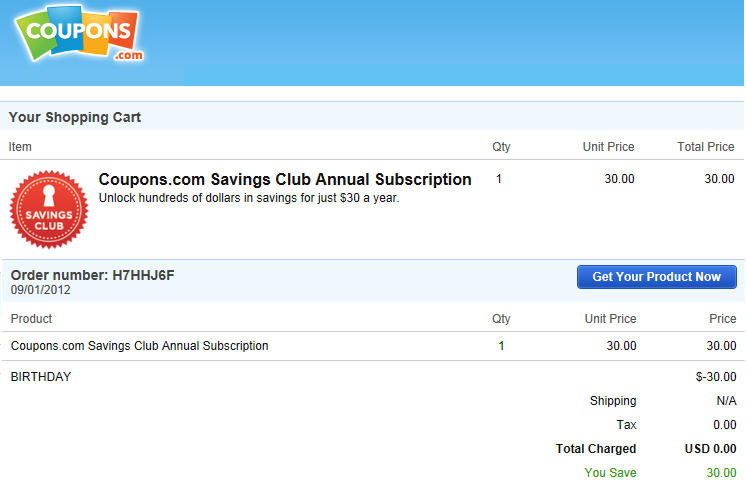Image resolution: width=746 pixels, height=484 pixels.
Task: Select the Total Charged label
Action: [596, 449]
